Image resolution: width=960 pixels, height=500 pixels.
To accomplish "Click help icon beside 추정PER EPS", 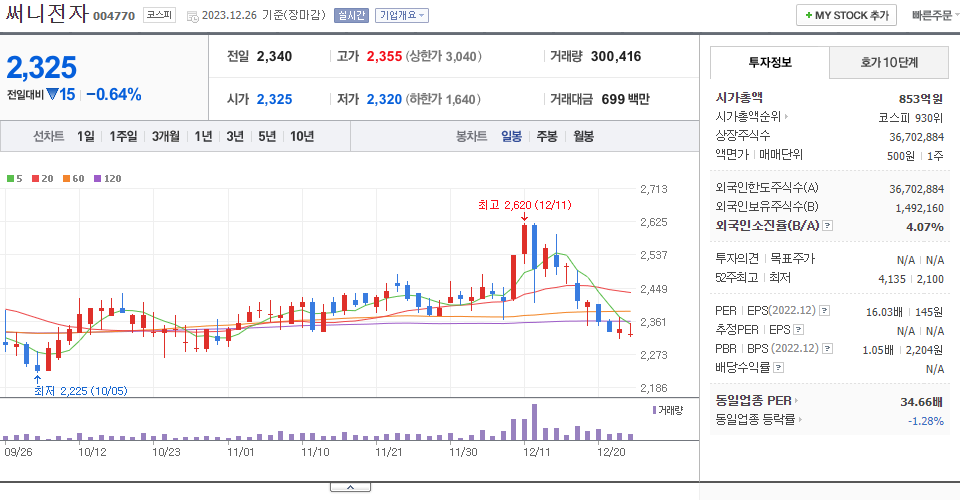I will (x=798, y=330).
